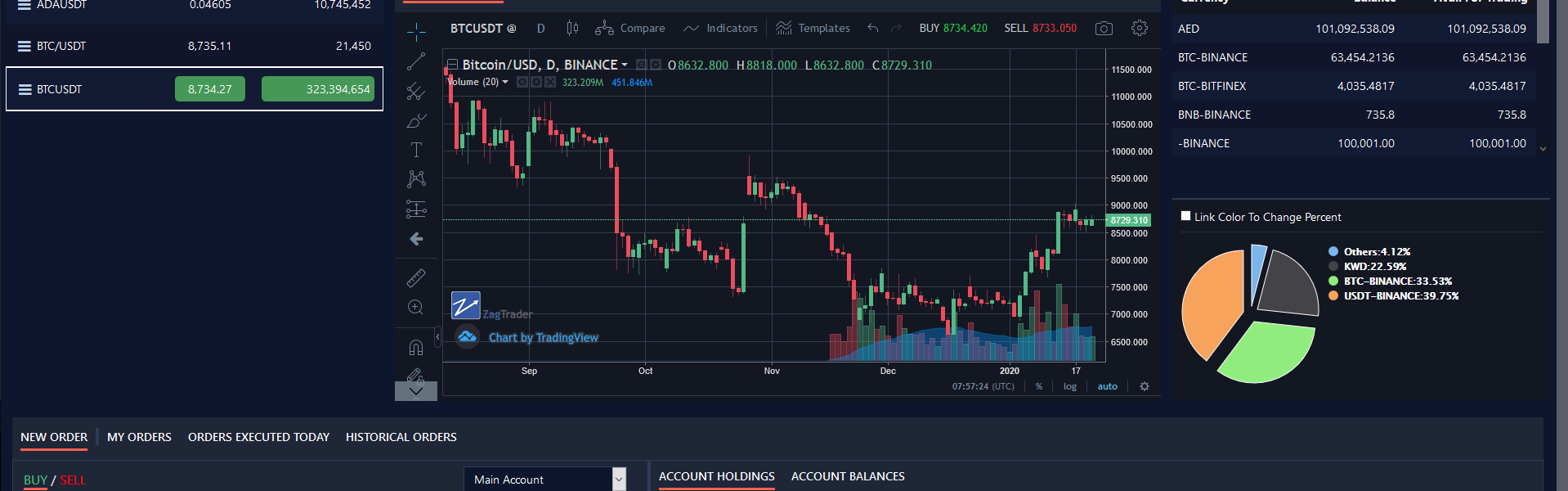Toggle percent scale mode
The width and height of the screenshot is (1568, 491).
tap(1039, 386)
